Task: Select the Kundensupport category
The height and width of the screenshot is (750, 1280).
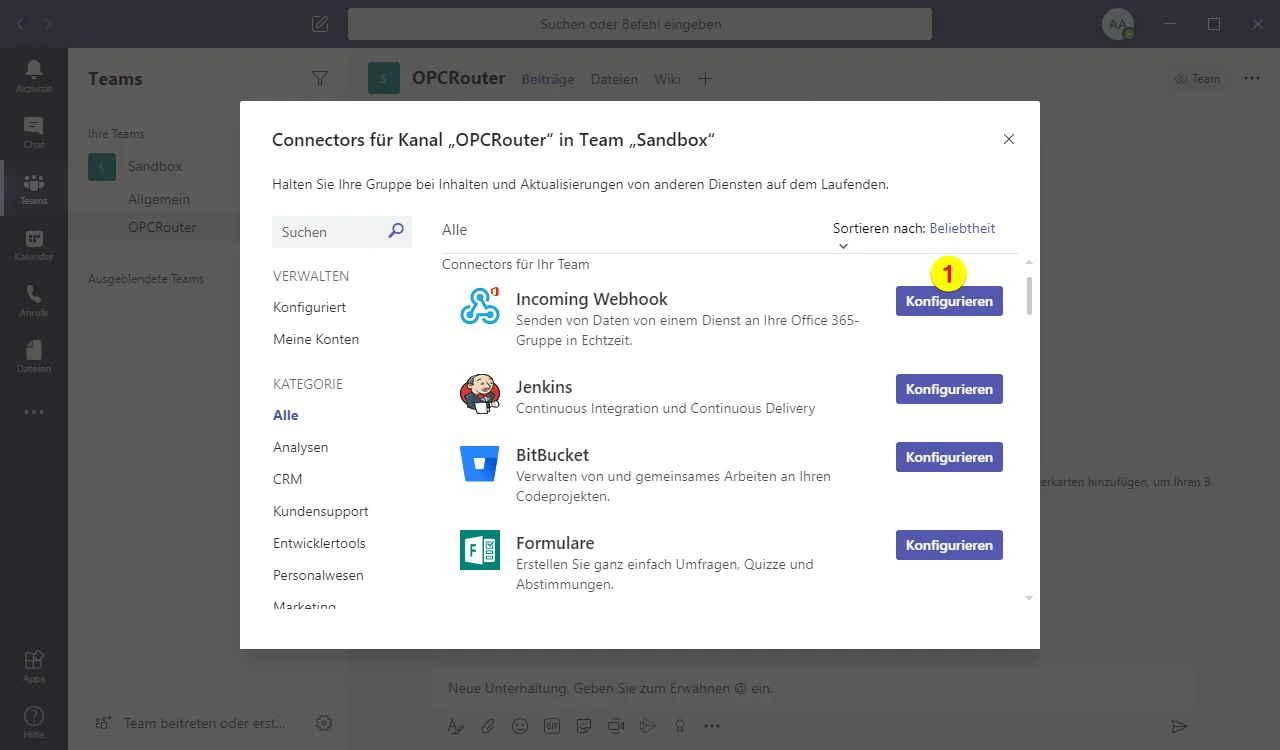Action: [321, 511]
